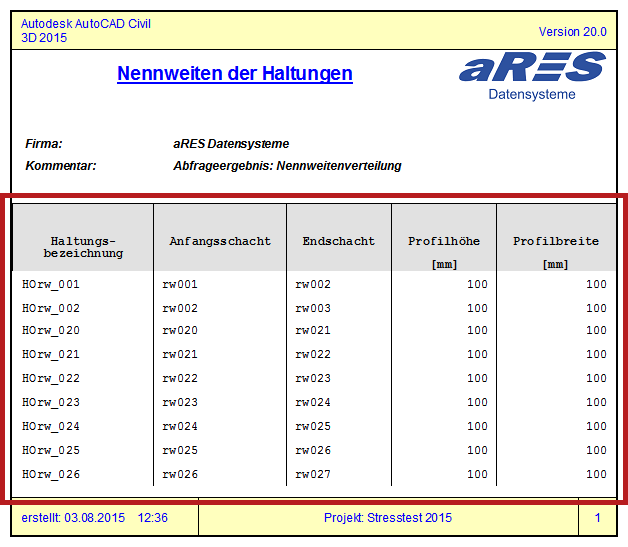This screenshot has width=628, height=547.
Task: Select the 'Autodesk AutoCAD Civil 3D 2015' header text
Action: pos(86,31)
